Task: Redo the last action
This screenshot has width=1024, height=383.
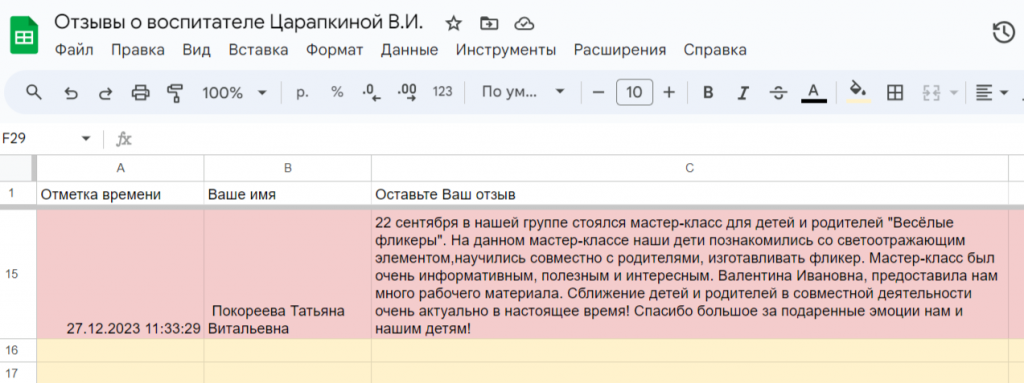Action: click(x=105, y=93)
